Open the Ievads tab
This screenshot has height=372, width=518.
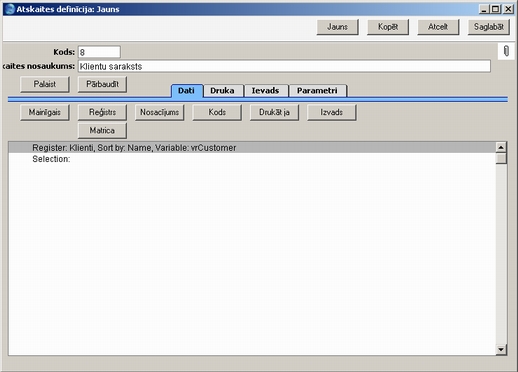coord(266,91)
